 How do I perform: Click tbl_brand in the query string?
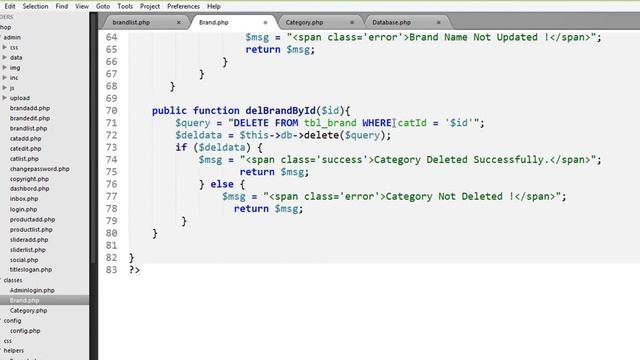coord(330,123)
